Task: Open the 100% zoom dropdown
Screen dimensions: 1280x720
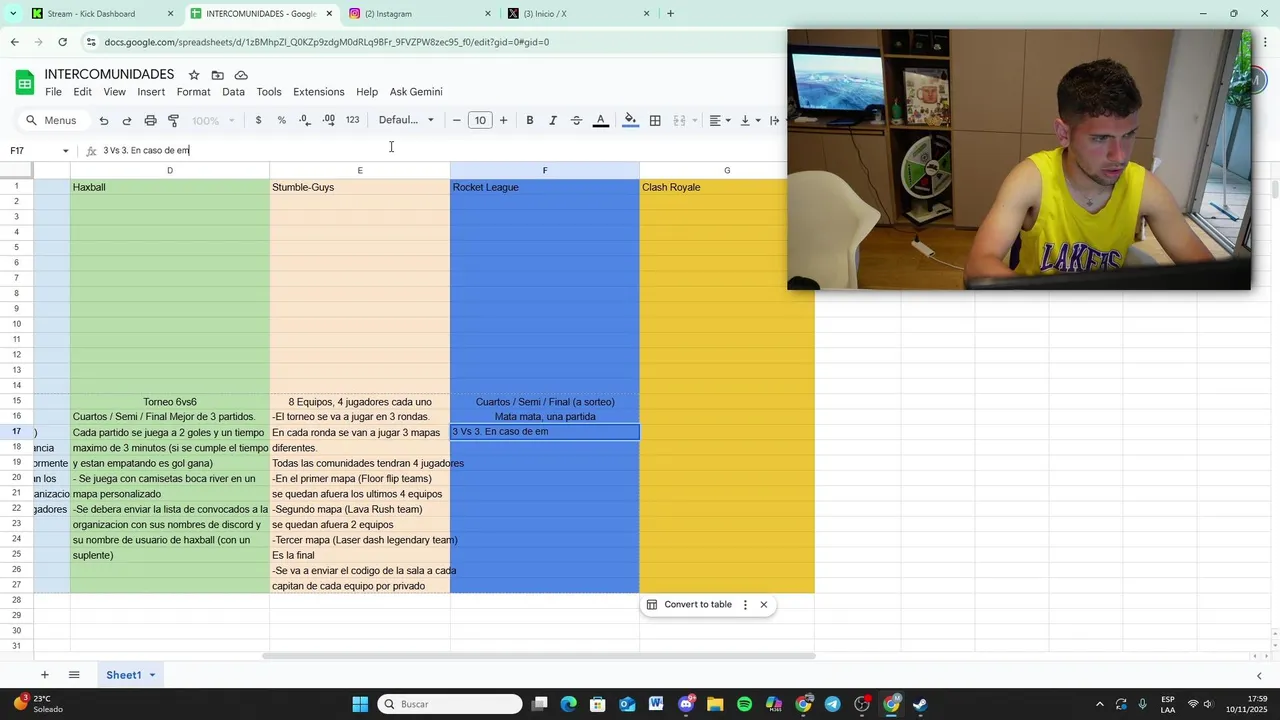Action: [213, 120]
